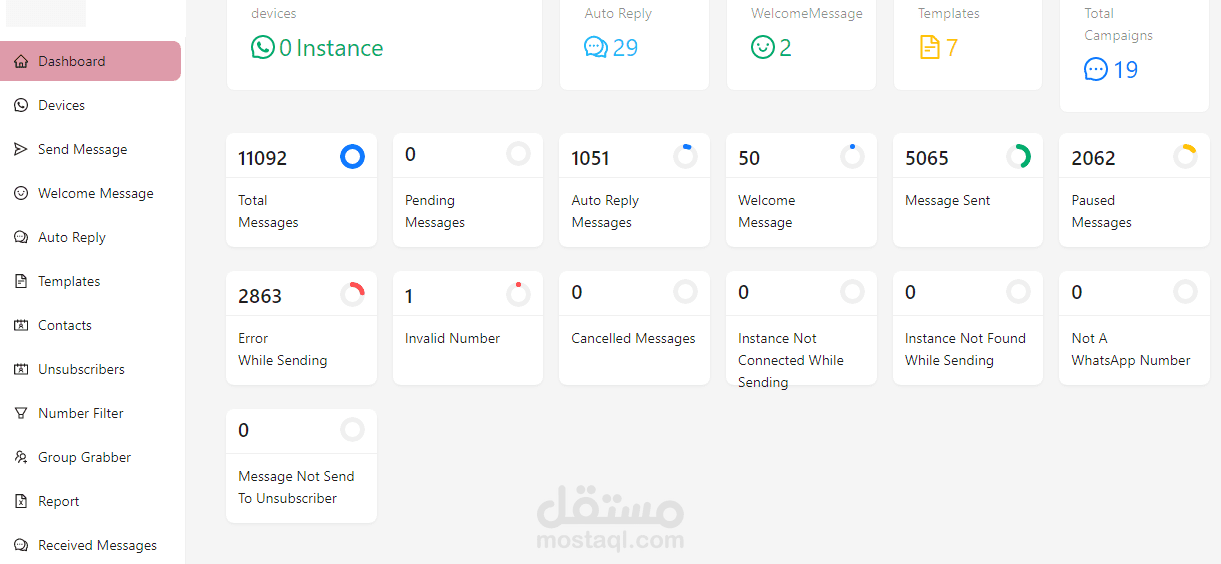Click the Unsubscribers icon in sidebar
1221x564 pixels.
point(21,369)
